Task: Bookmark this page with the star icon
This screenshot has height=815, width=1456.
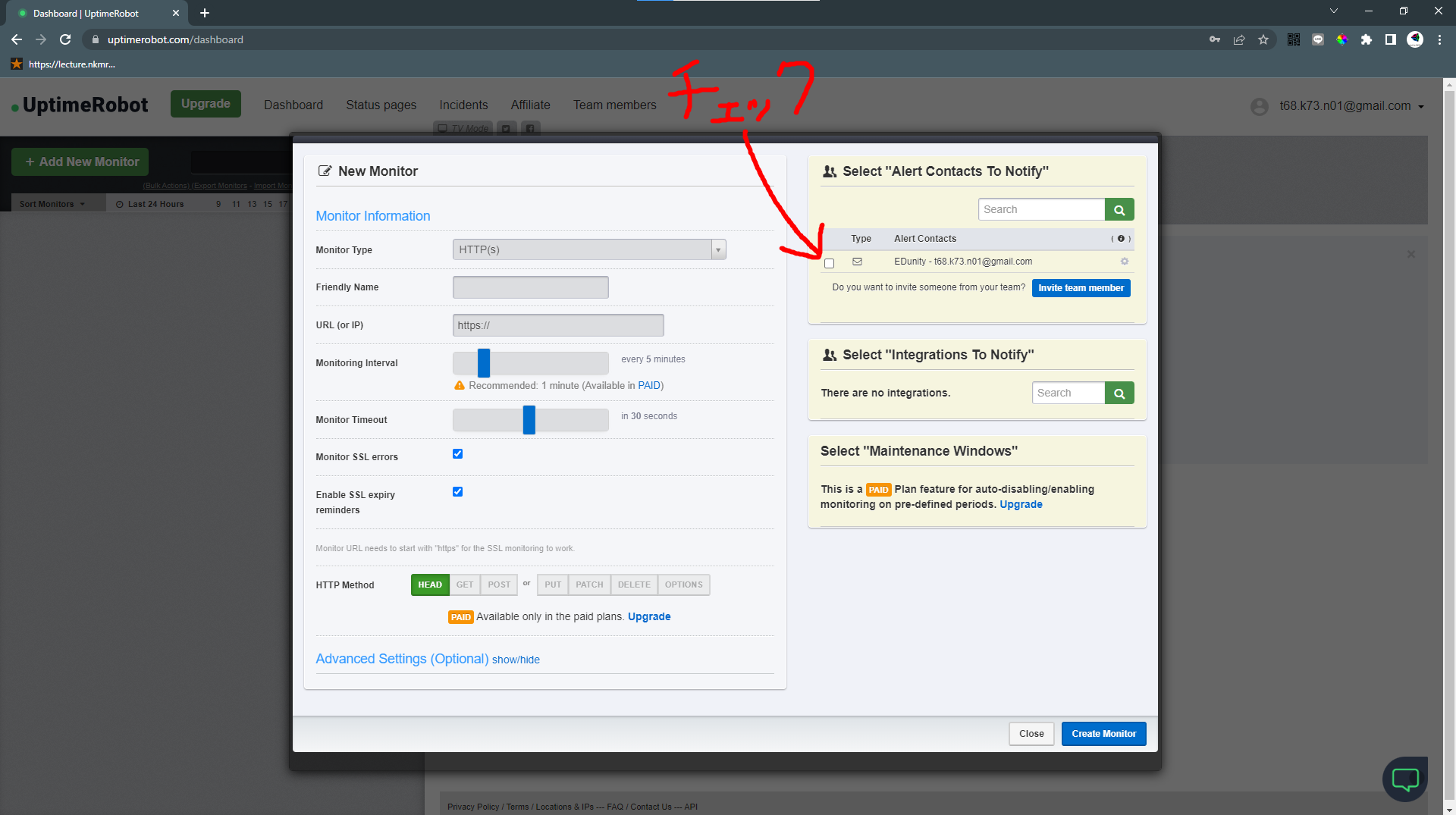Action: click(1263, 39)
